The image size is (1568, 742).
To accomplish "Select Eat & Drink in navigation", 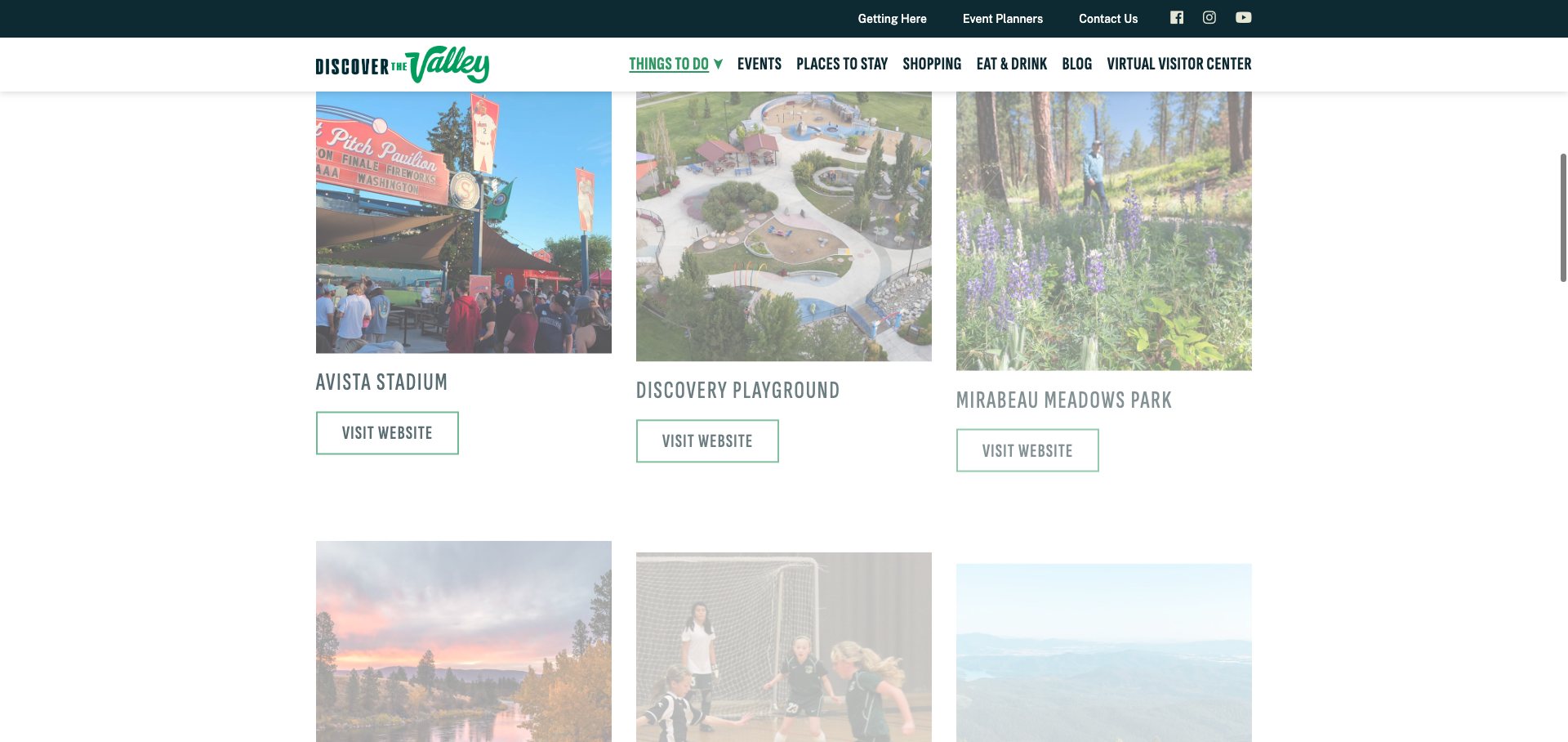I will (1012, 64).
